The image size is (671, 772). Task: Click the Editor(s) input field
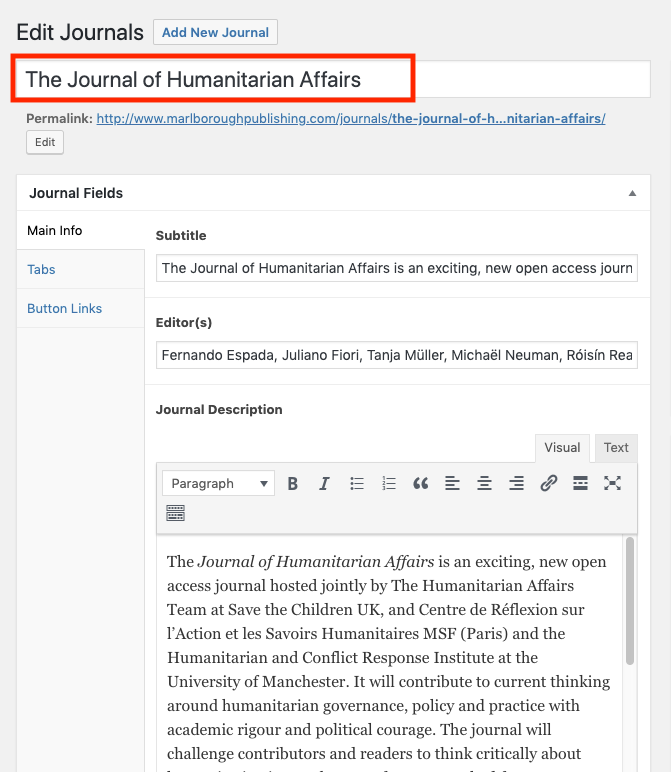click(x=397, y=355)
